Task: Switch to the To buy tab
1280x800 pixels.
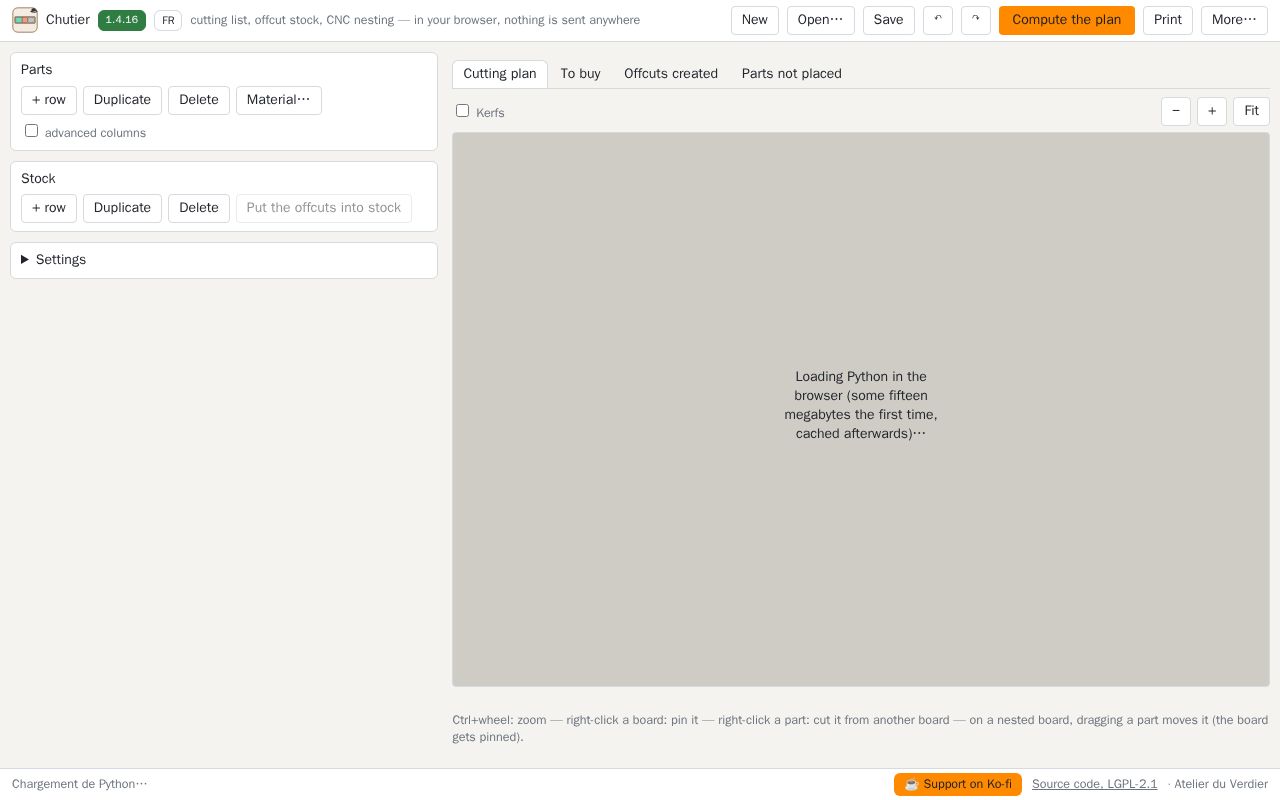Action: click(x=581, y=74)
